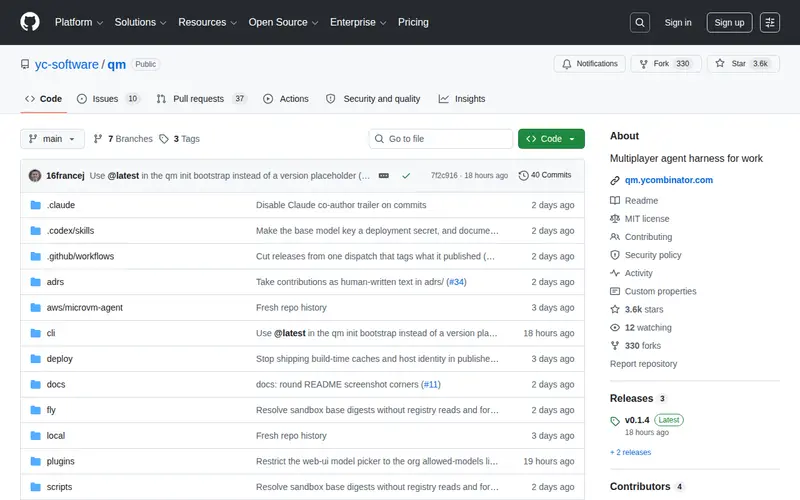Open the main branch selector dropdown
800x500 pixels.
click(52, 139)
